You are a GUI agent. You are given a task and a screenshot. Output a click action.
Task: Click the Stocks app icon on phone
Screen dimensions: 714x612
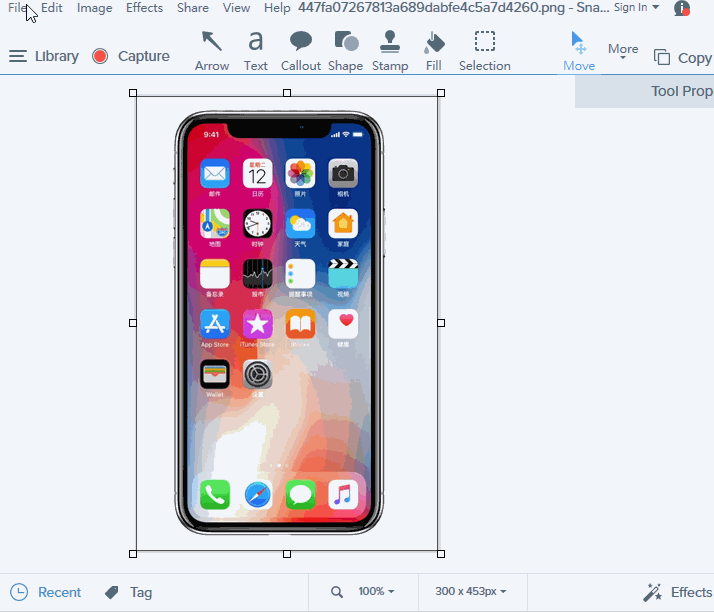[x=258, y=274]
